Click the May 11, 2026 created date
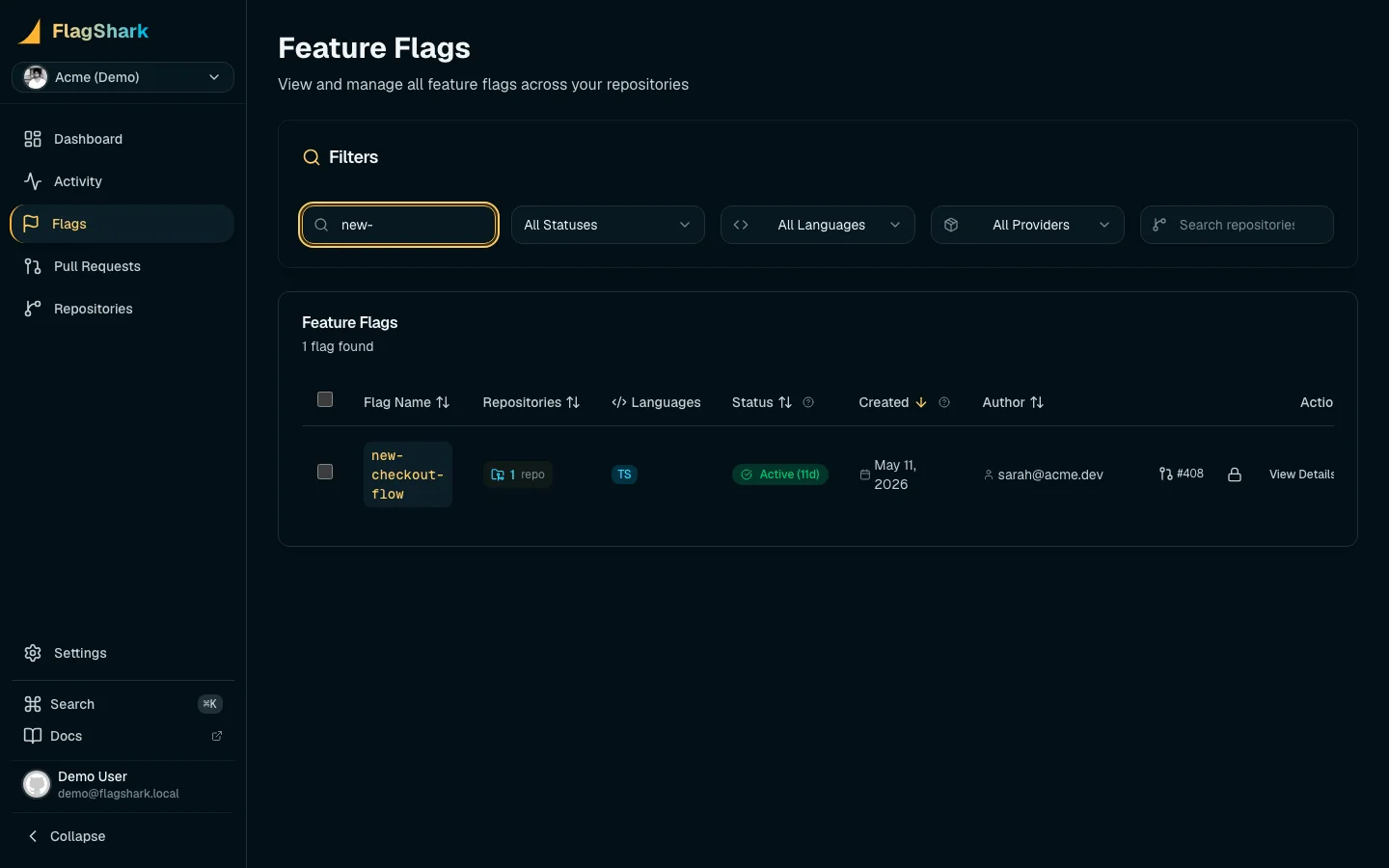This screenshot has height=868, width=1389. tap(895, 475)
